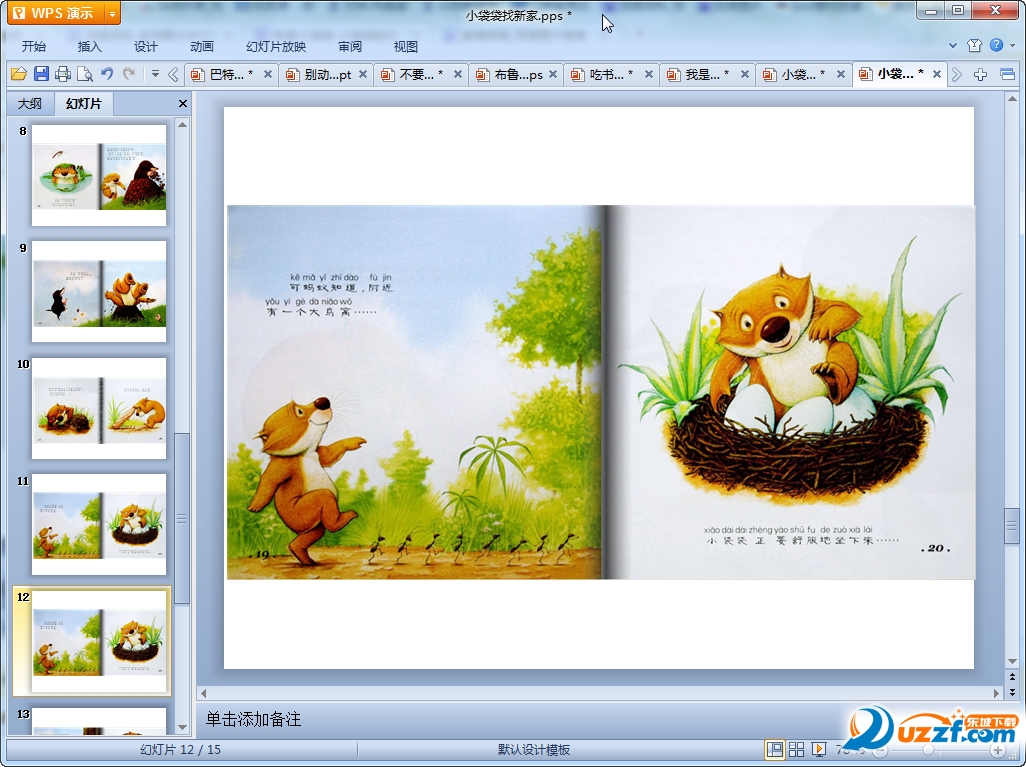
Task: Close the slide thumbnail panel
Action: 183,103
